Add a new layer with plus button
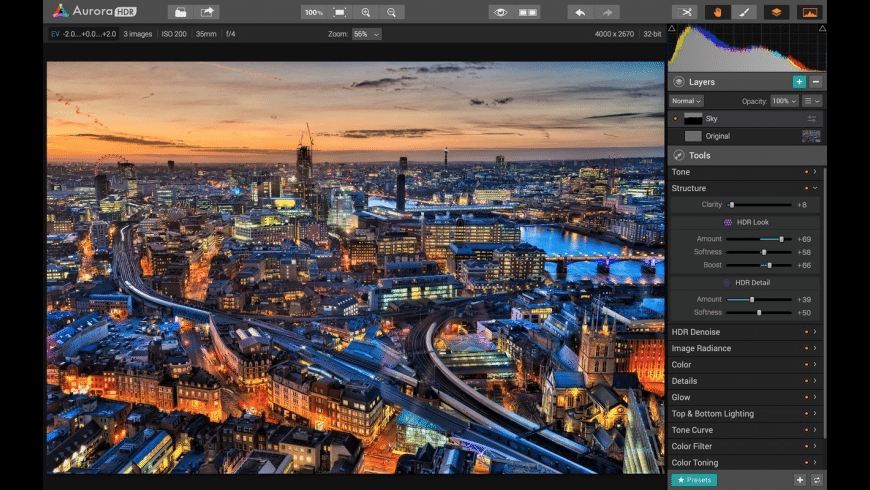870x490 pixels. pos(799,82)
